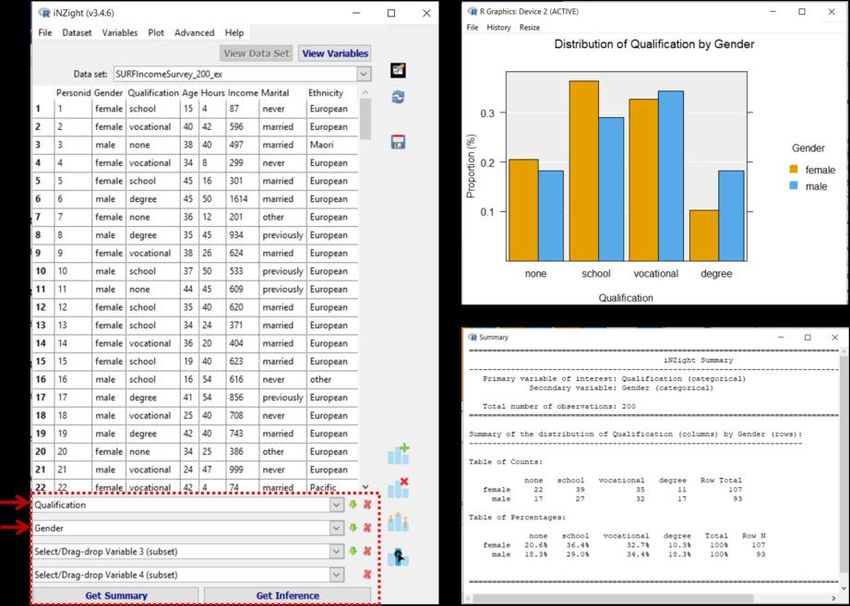Click the new plot window icon in iNZight
The image size is (850, 606).
coord(398,70)
